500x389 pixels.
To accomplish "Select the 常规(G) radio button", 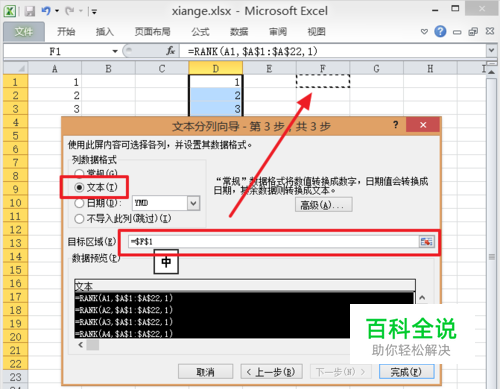I will click(x=79, y=173).
